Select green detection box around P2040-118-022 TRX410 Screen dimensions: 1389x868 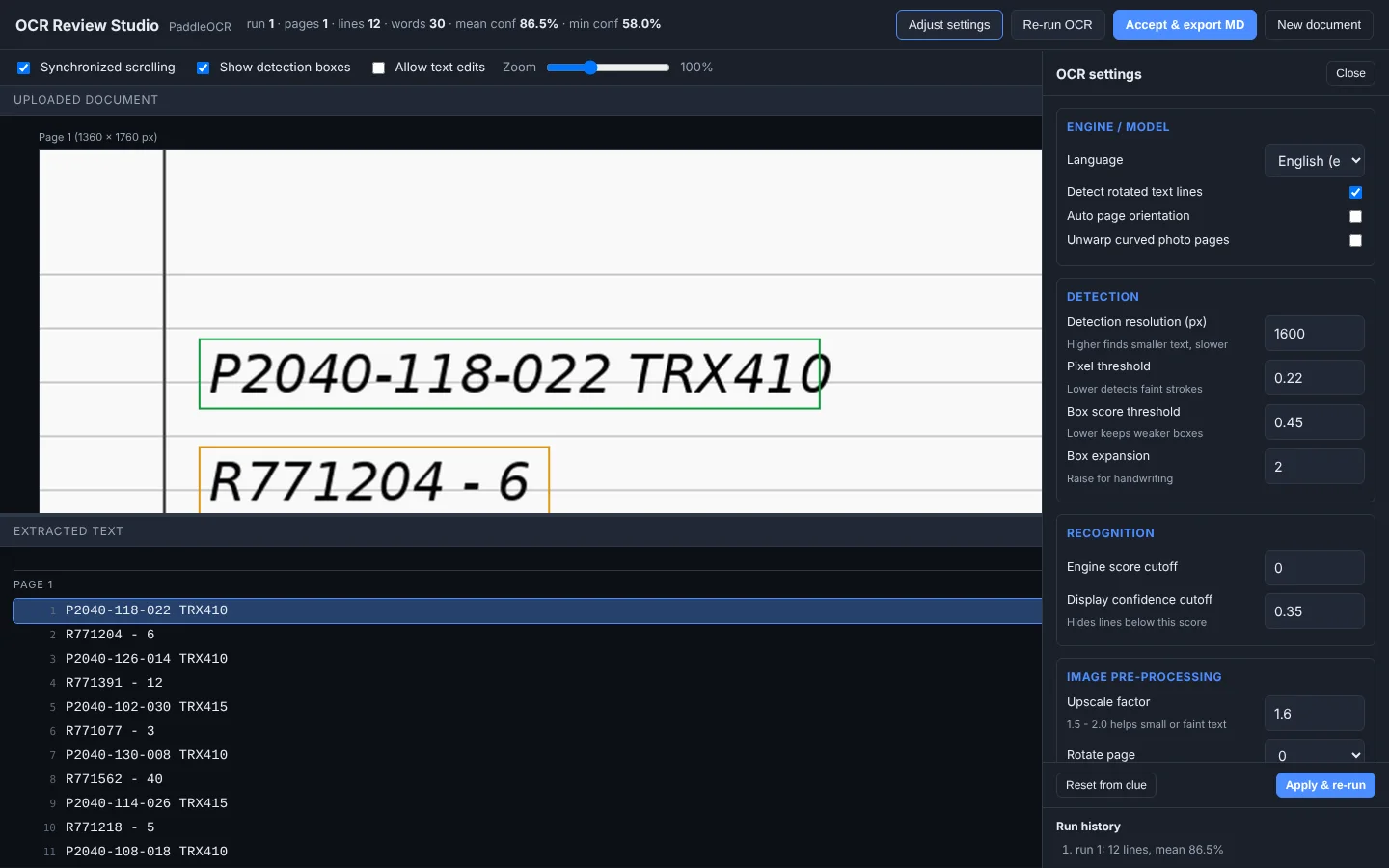(509, 373)
